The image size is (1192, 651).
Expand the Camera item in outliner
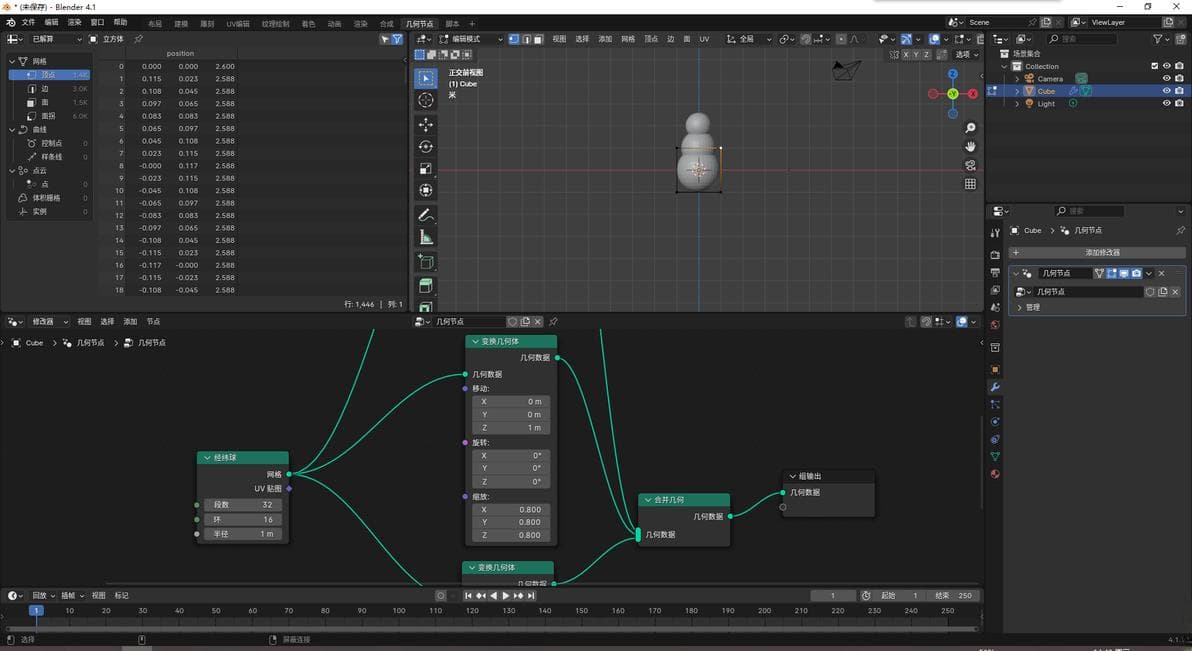(x=1017, y=78)
